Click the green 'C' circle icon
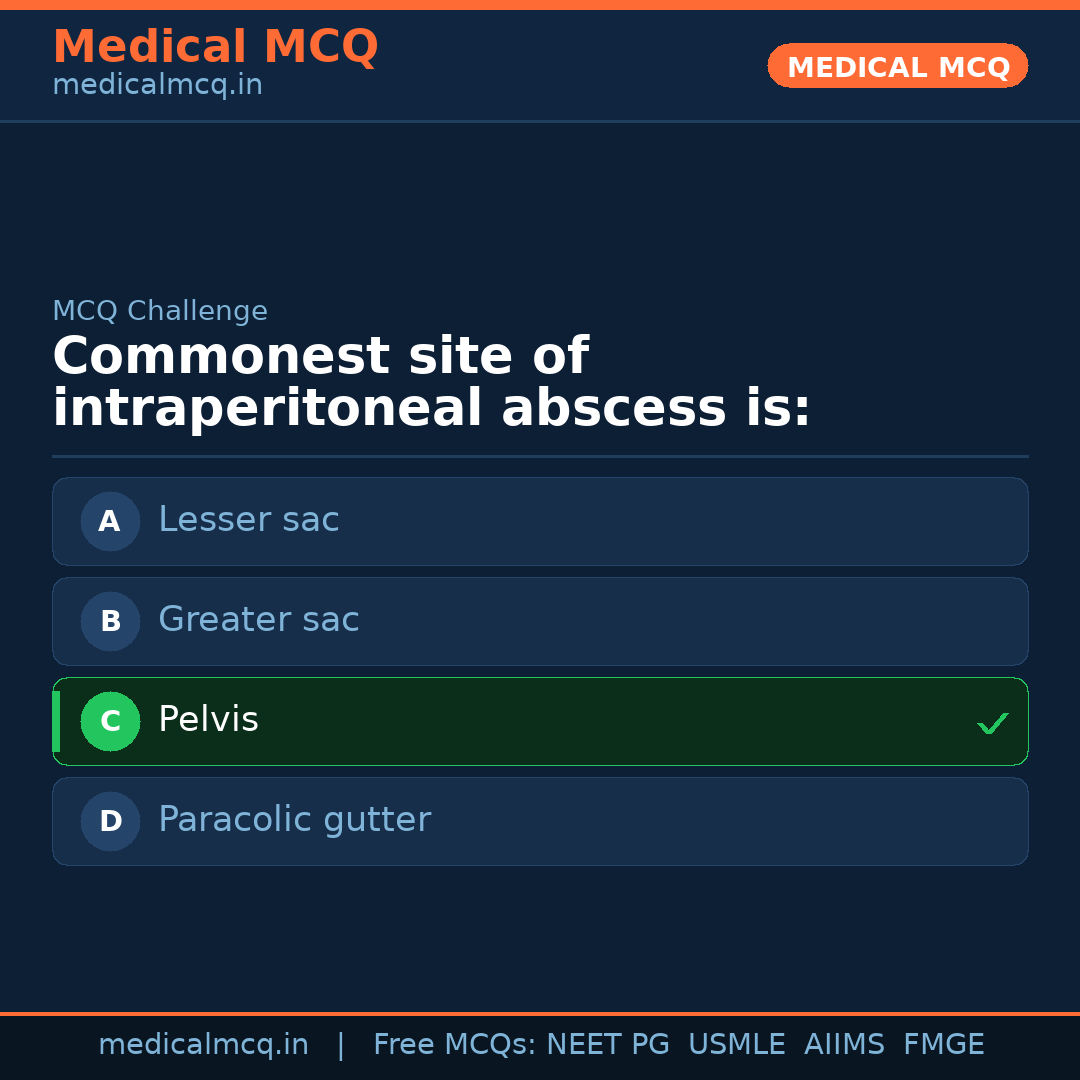Screen dimensions: 1080x1080 [x=110, y=721]
